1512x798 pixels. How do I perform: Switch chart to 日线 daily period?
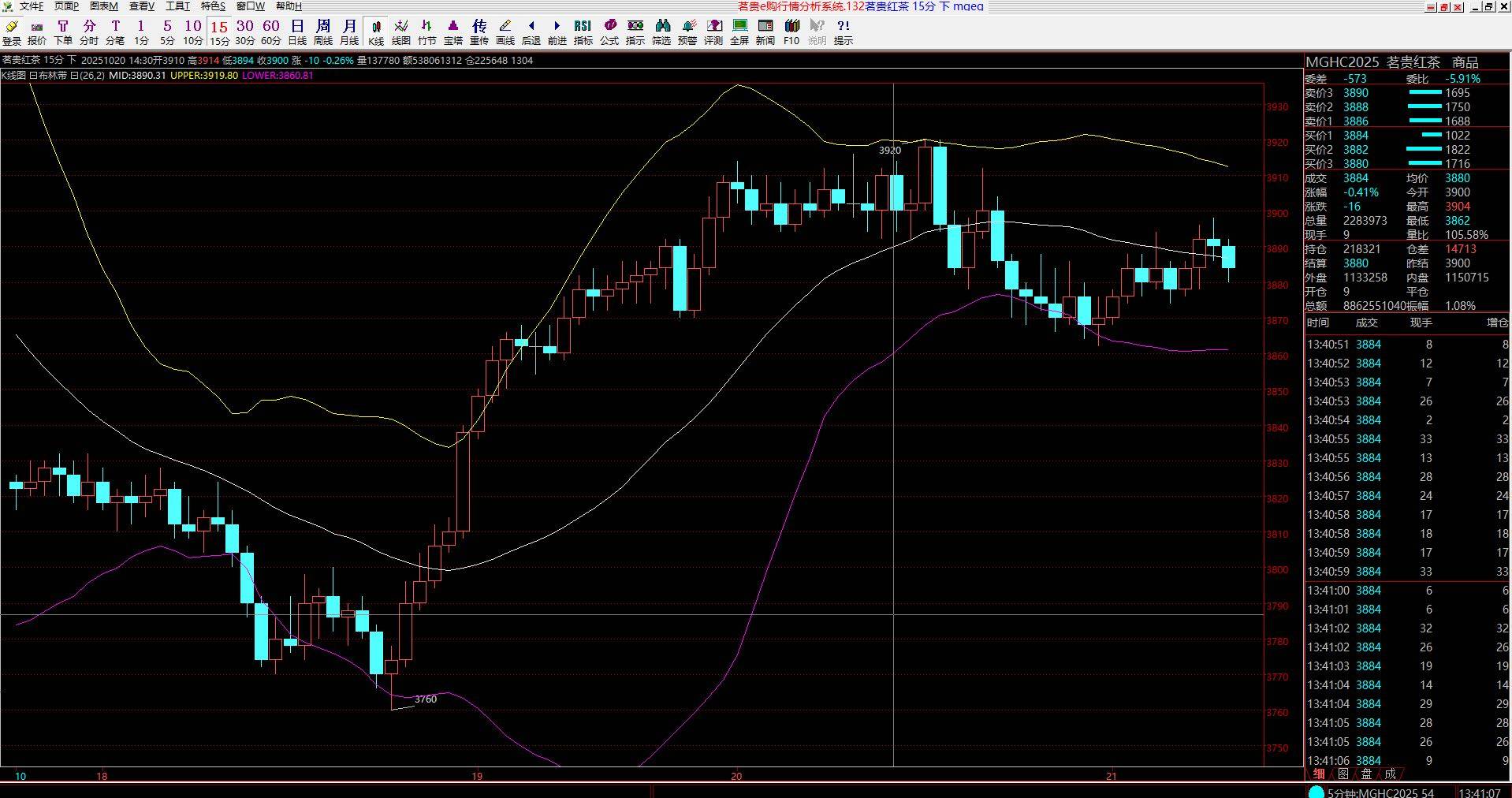click(297, 32)
